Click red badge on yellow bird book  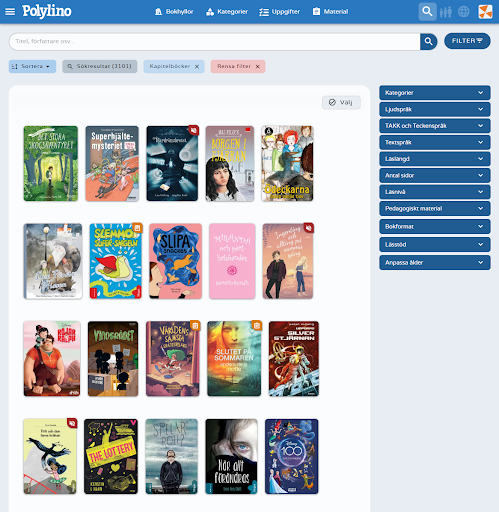pyautogui.click(x=72, y=423)
